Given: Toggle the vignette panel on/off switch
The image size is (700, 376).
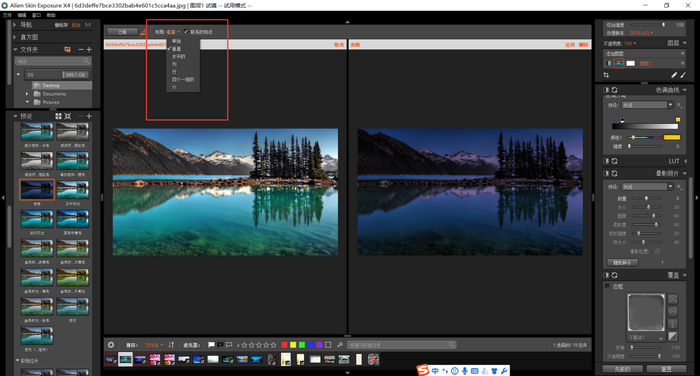Looking at the screenshot, I should tap(606, 173).
